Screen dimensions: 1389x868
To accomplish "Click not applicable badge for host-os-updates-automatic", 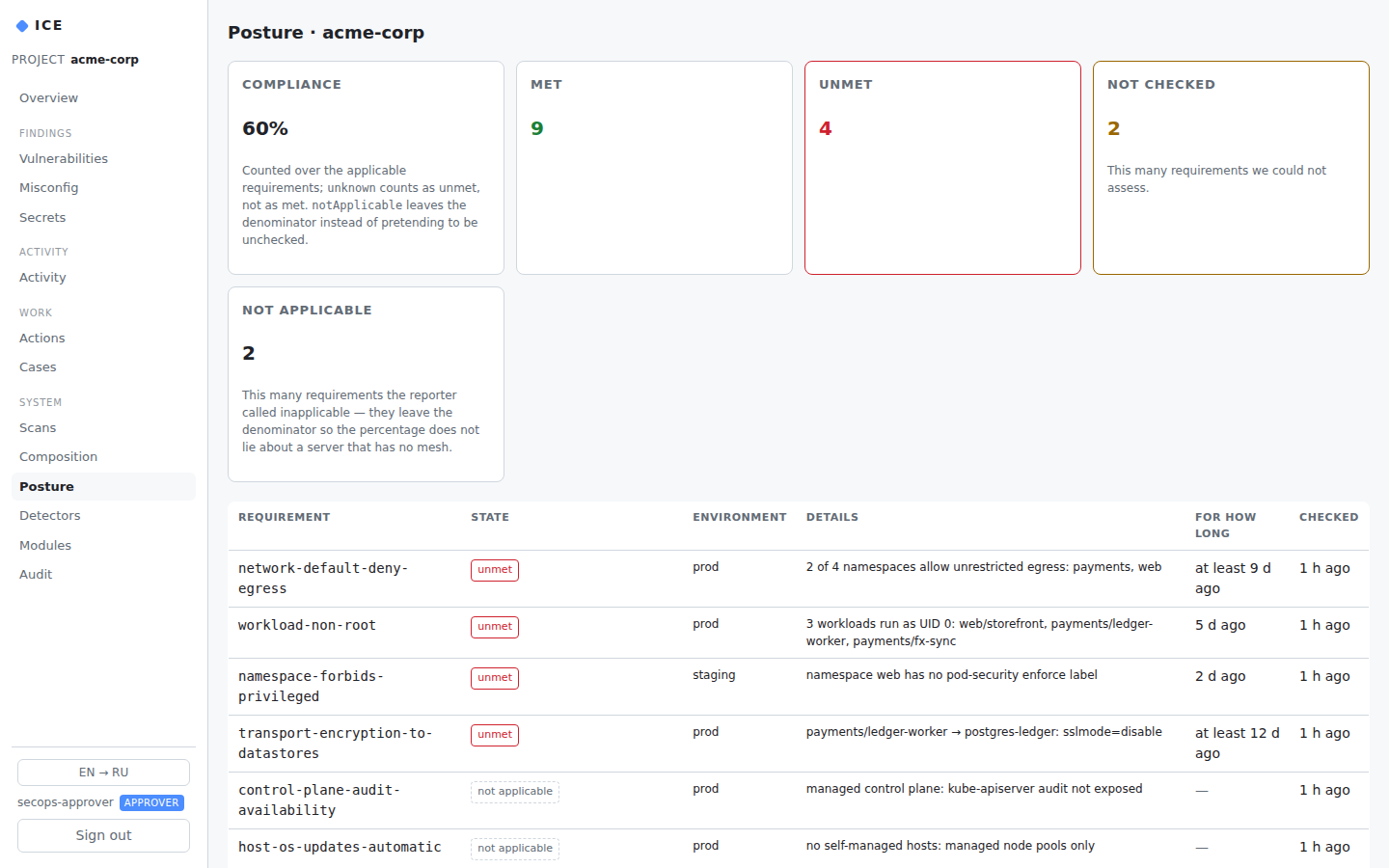I will pos(515,849).
